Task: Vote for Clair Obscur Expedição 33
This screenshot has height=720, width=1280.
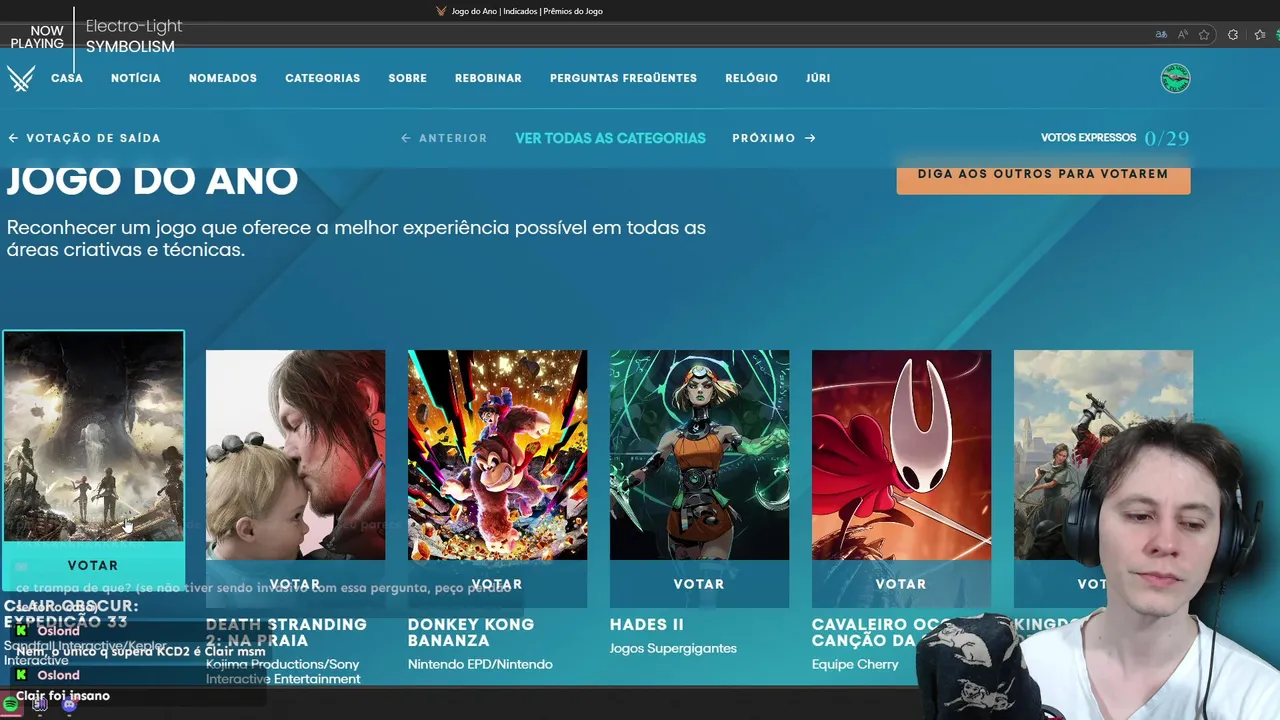Action: click(x=93, y=566)
